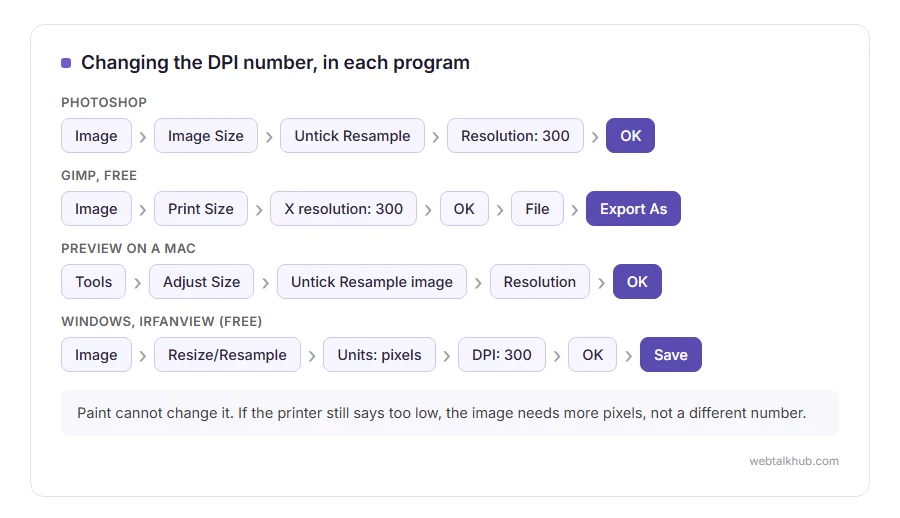Click the File chip
900x518 pixels.
(537, 208)
